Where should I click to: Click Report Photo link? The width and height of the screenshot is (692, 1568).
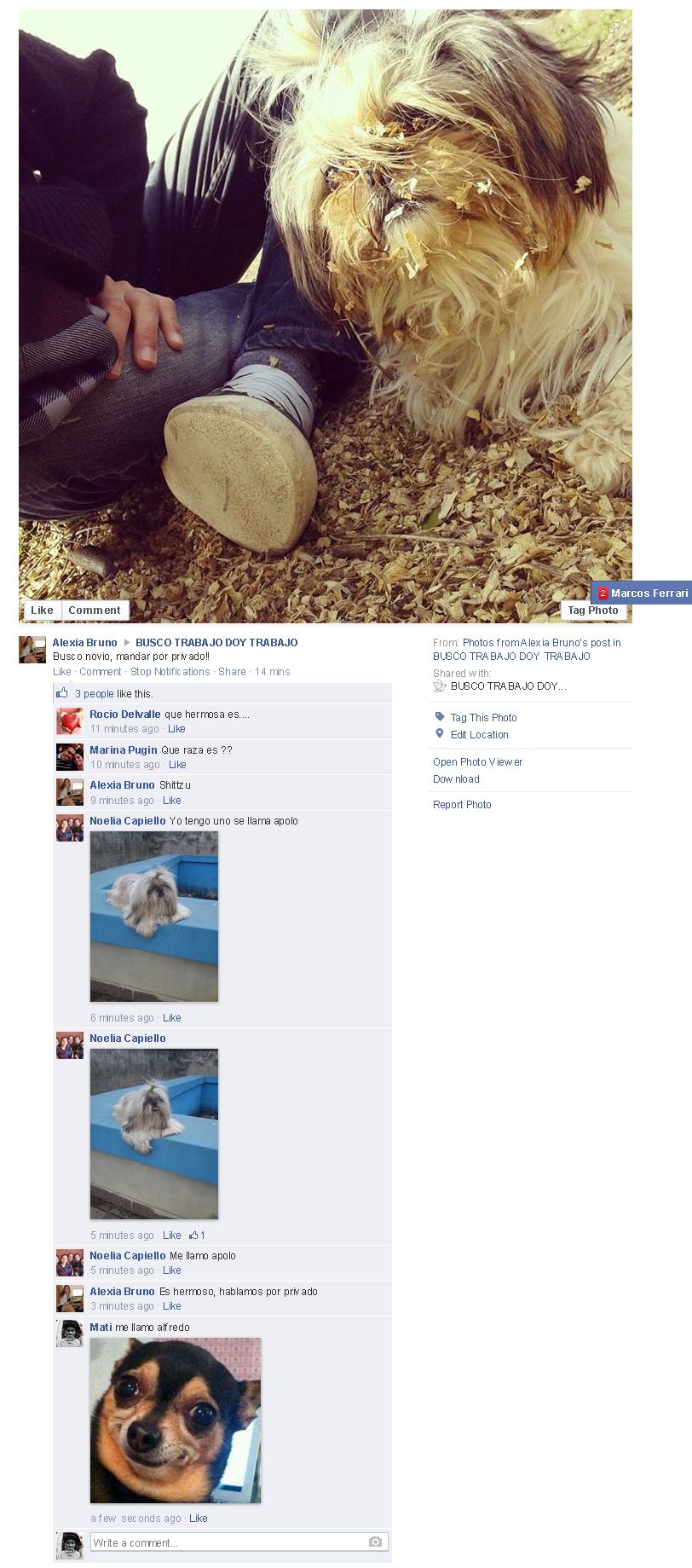pos(462,805)
